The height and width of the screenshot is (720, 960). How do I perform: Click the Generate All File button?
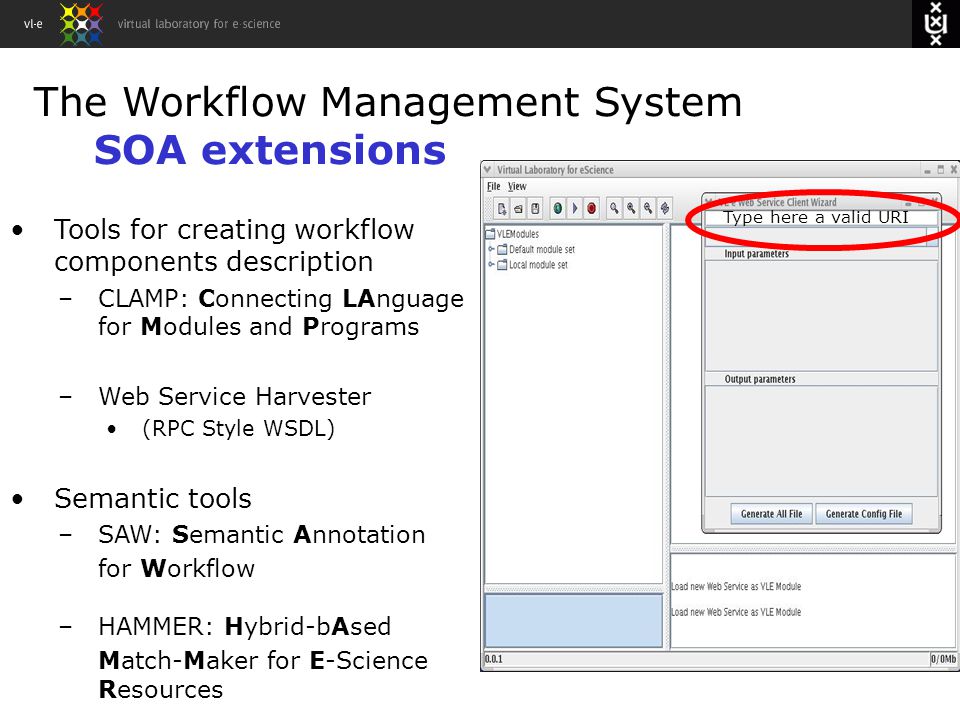pyautogui.click(x=771, y=514)
